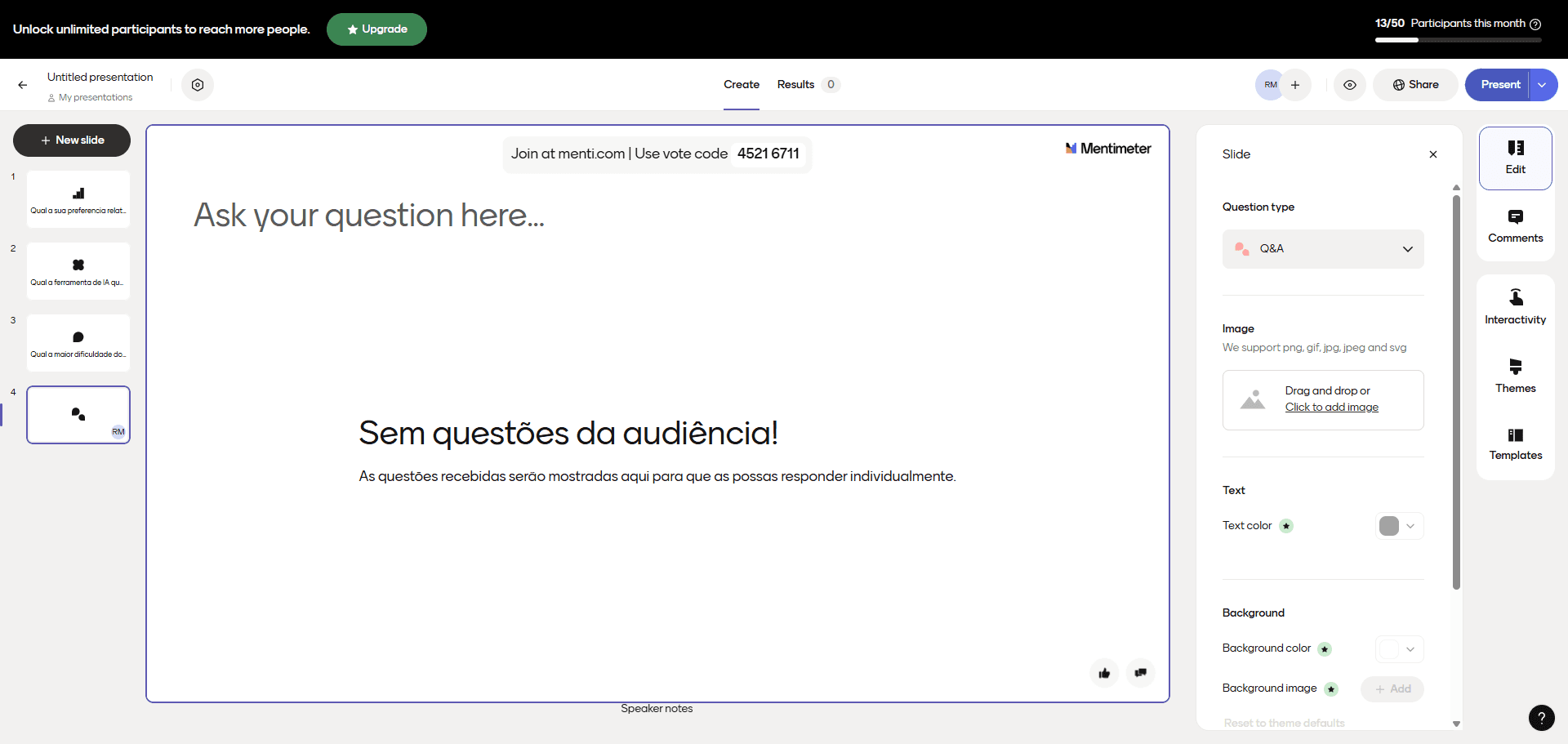
Task: Click the thumbs up reaction icon
Action: coord(1104,673)
